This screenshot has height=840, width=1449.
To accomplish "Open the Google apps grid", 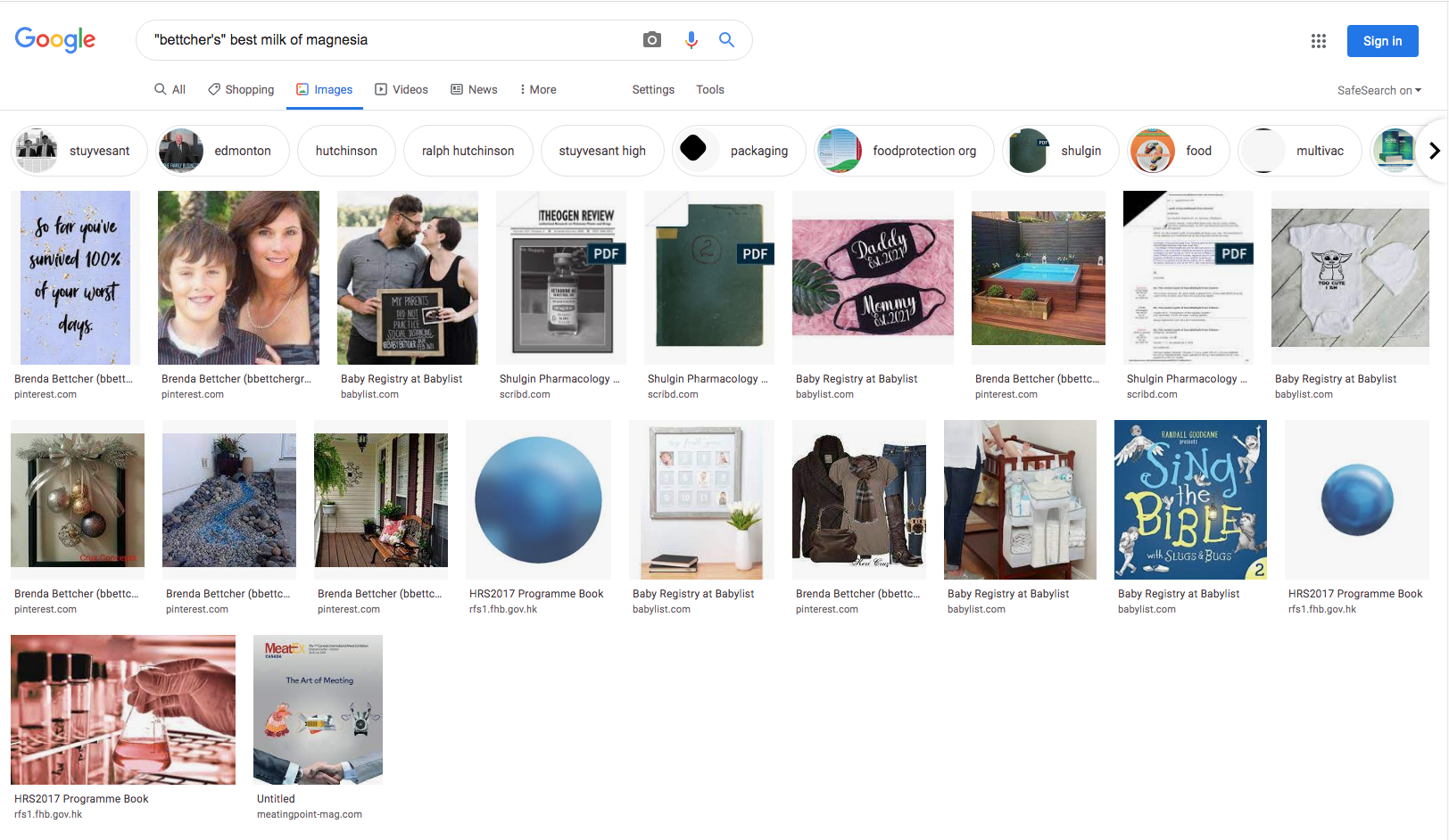I will click(x=1318, y=41).
